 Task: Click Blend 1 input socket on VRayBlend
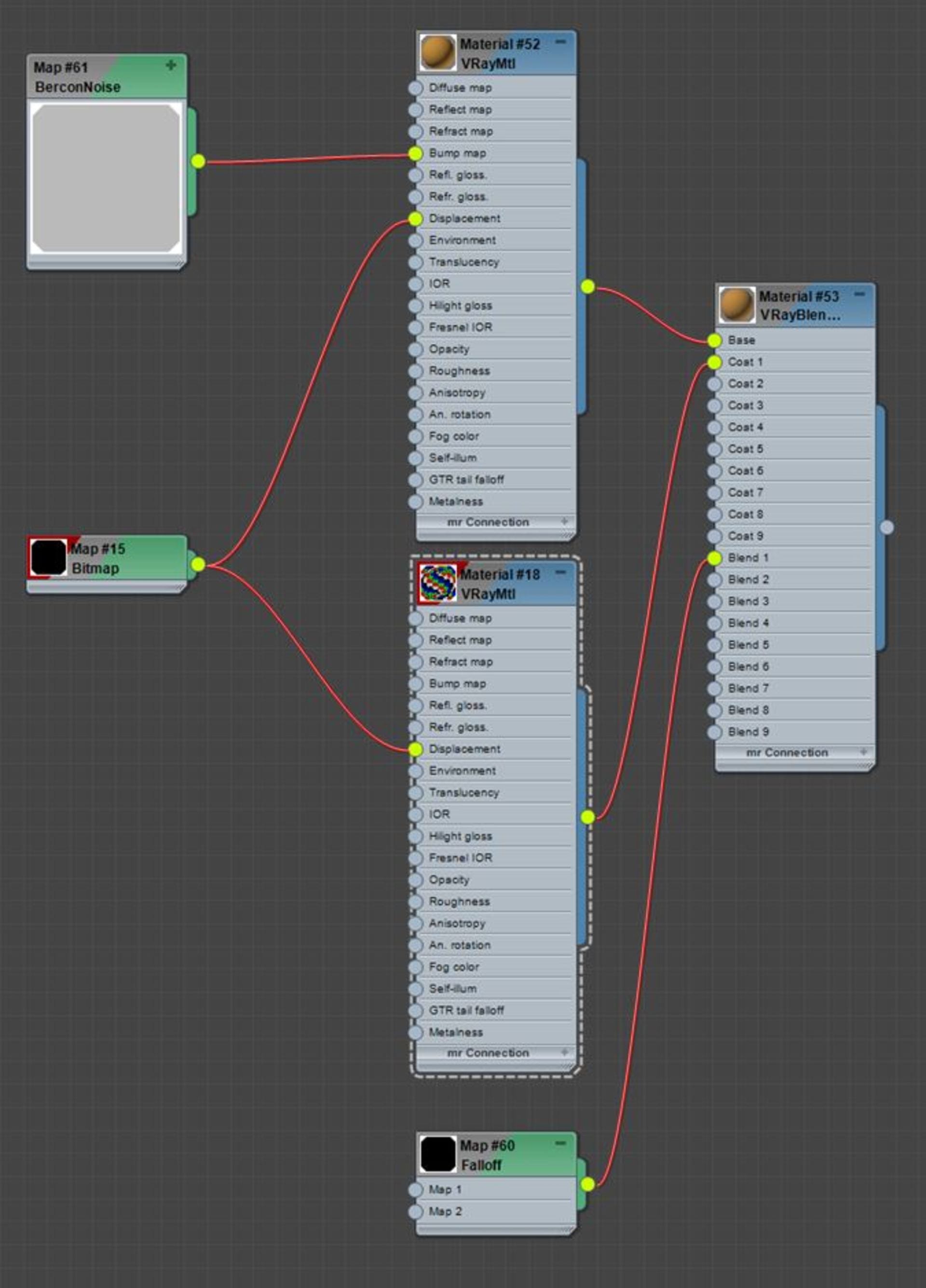715,558
